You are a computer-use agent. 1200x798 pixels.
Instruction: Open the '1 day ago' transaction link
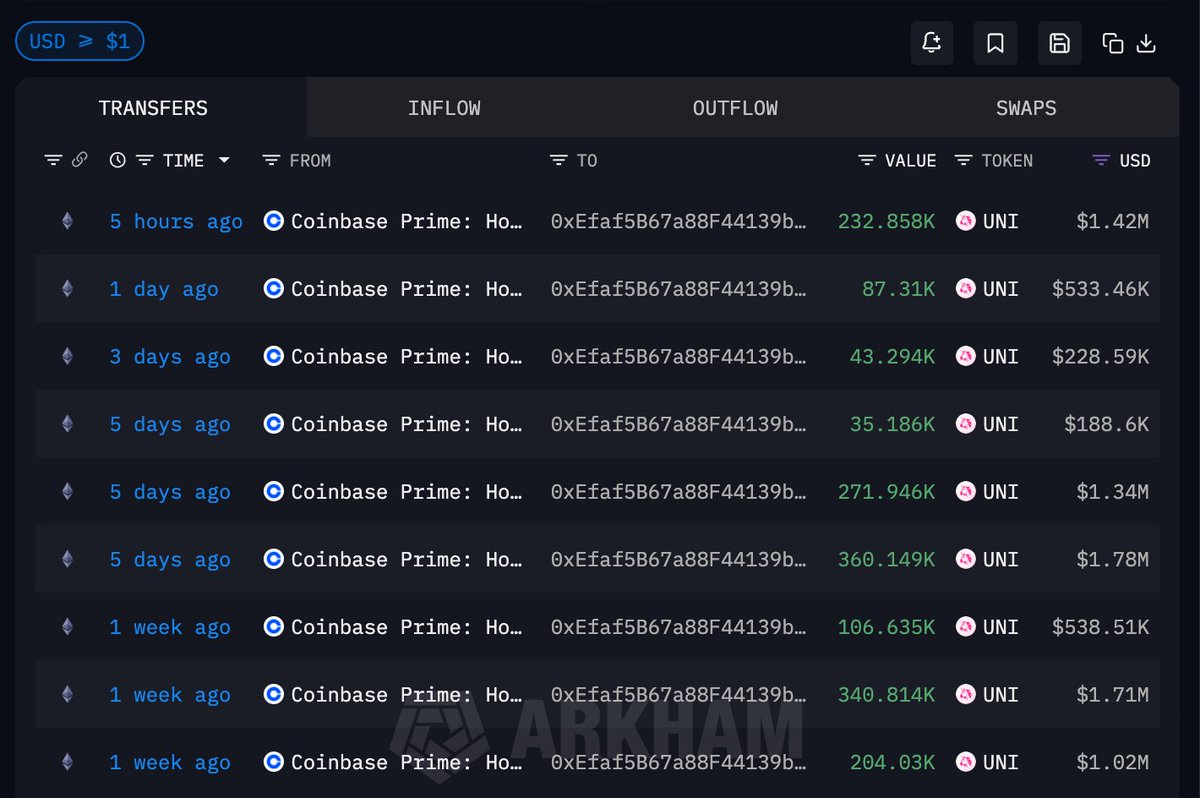pos(164,289)
